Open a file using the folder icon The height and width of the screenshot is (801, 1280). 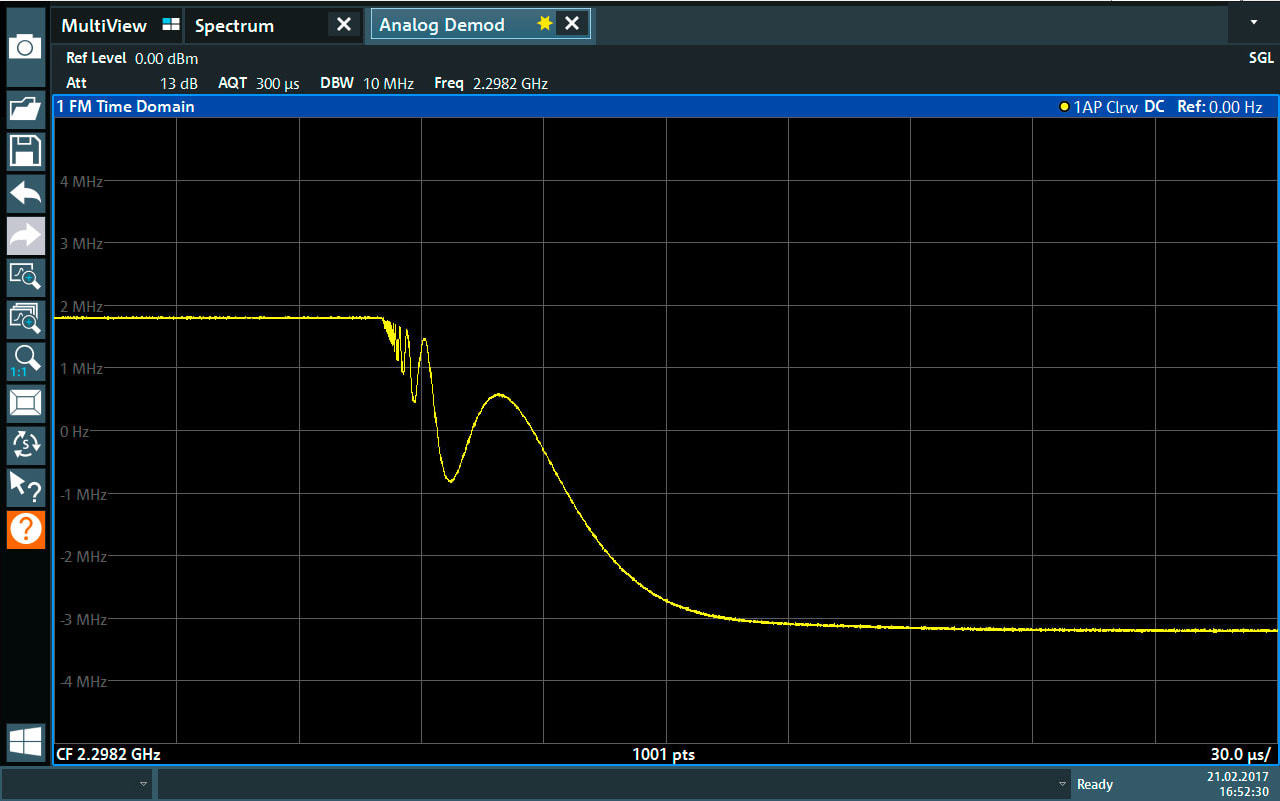point(25,109)
